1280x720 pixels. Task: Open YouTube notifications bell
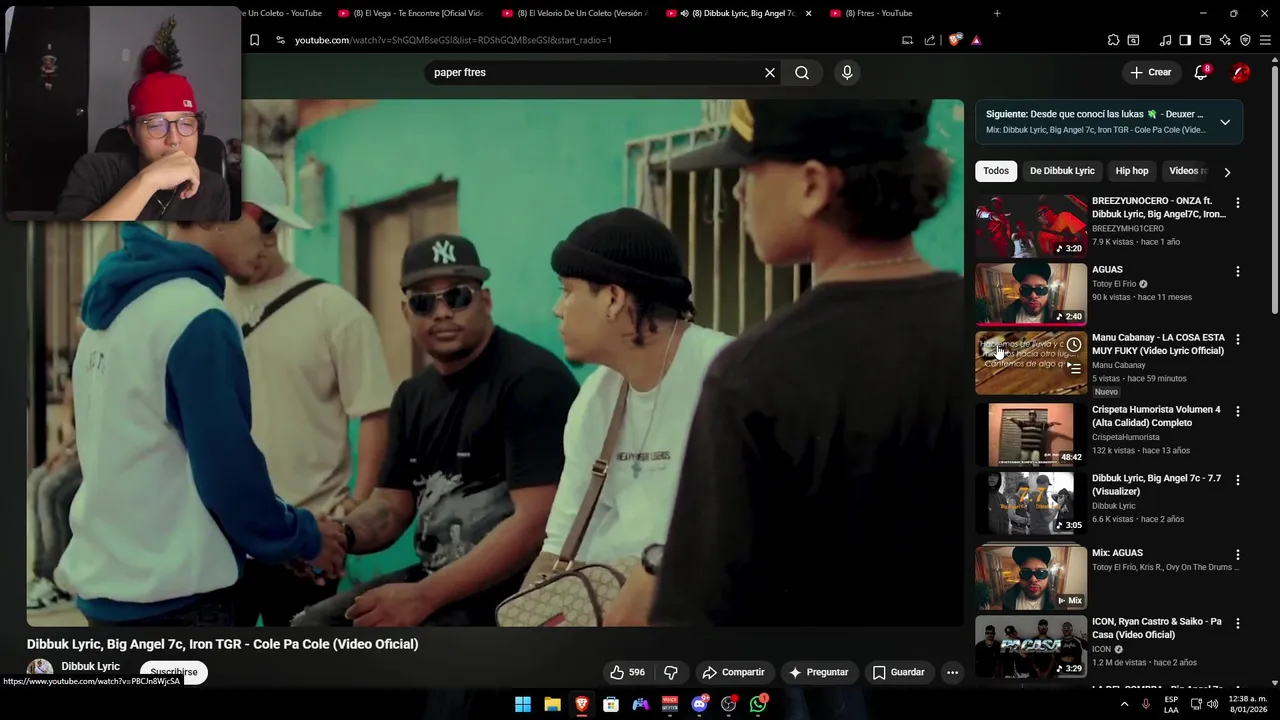click(x=1201, y=72)
